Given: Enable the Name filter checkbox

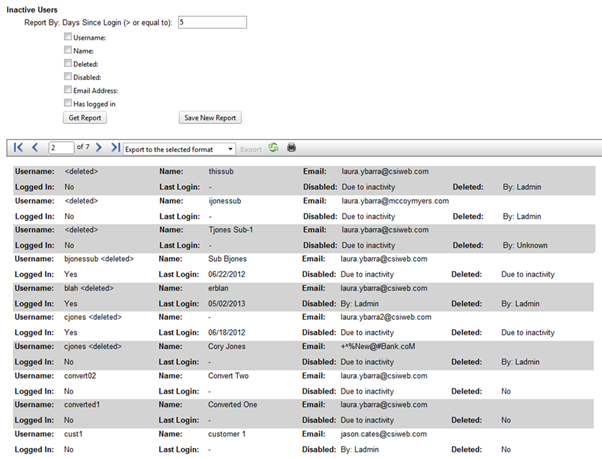Looking at the screenshot, I should (68, 50).
